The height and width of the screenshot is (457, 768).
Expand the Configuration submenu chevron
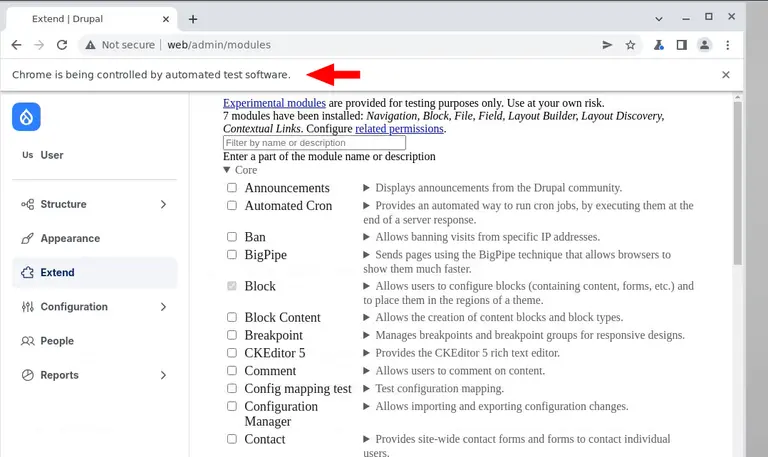pos(164,307)
